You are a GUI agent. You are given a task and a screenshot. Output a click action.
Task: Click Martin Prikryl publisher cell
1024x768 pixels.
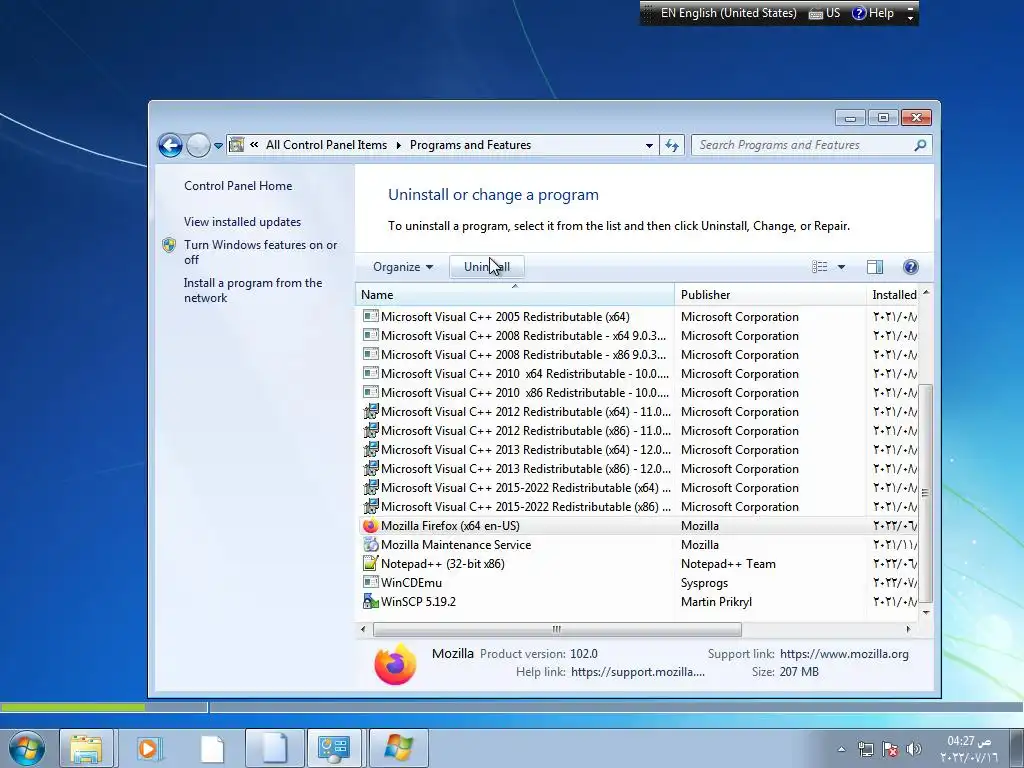point(716,601)
